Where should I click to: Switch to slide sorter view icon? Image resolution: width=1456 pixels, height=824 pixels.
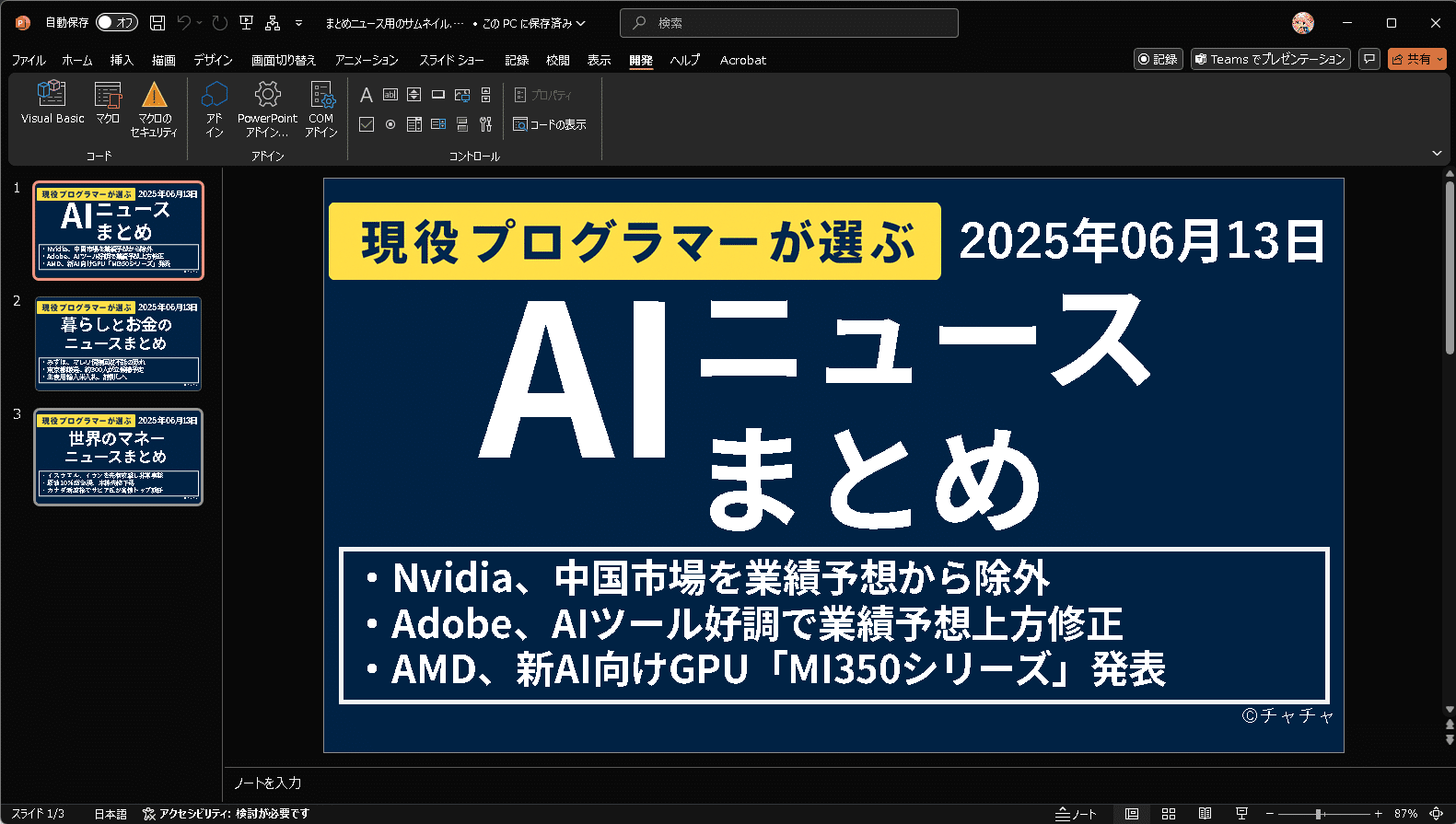[1169, 814]
